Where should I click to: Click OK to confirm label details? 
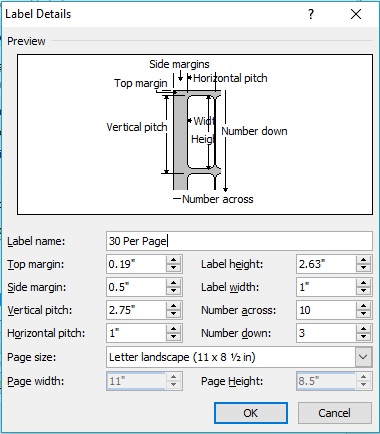click(x=251, y=413)
